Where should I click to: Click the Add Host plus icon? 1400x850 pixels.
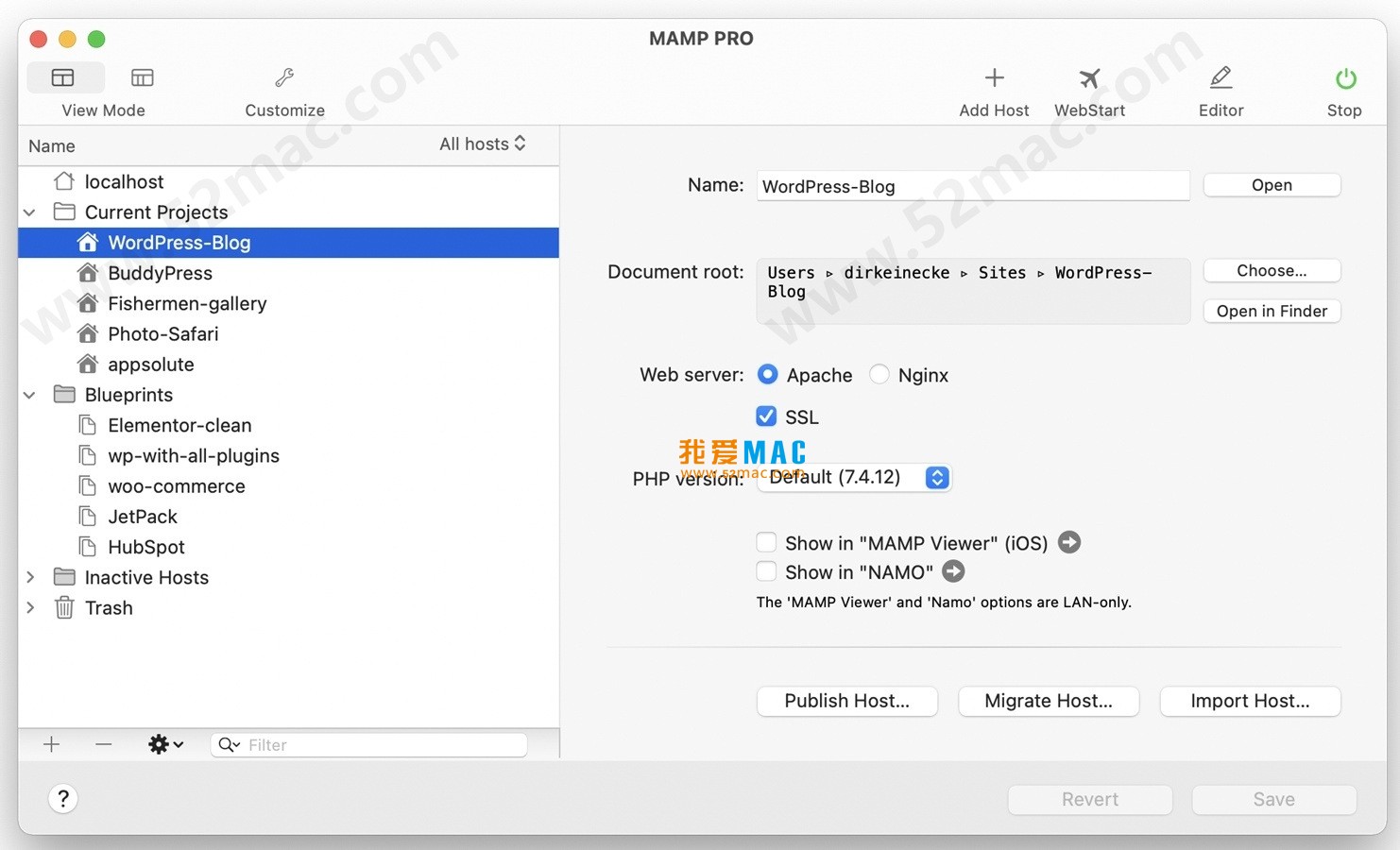pyautogui.click(x=994, y=77)
